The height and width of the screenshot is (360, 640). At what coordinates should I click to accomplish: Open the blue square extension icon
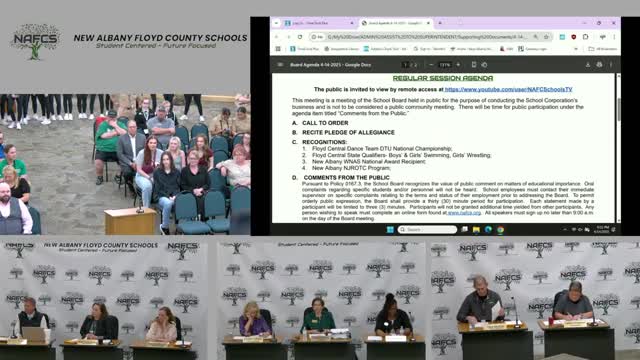pyautogui.click(x=562, y=37)
